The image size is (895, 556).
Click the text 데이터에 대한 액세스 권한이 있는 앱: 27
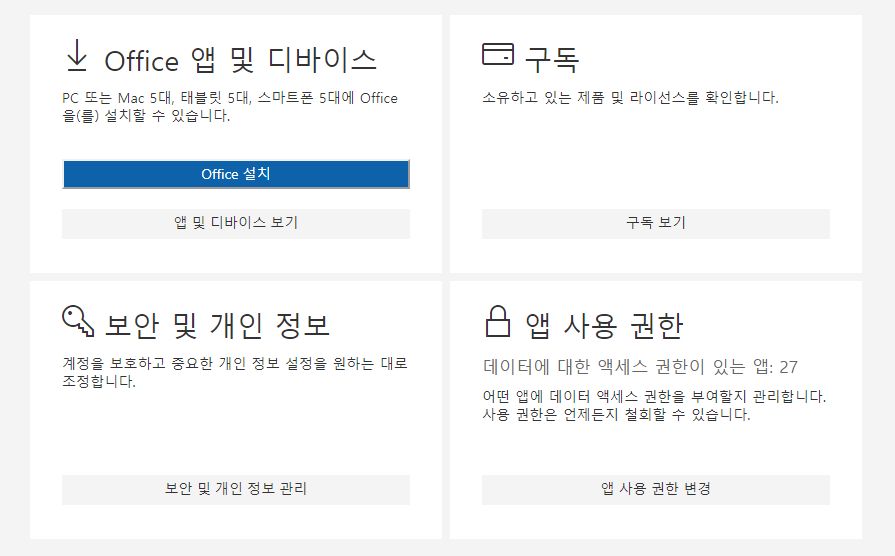point(640,366)
